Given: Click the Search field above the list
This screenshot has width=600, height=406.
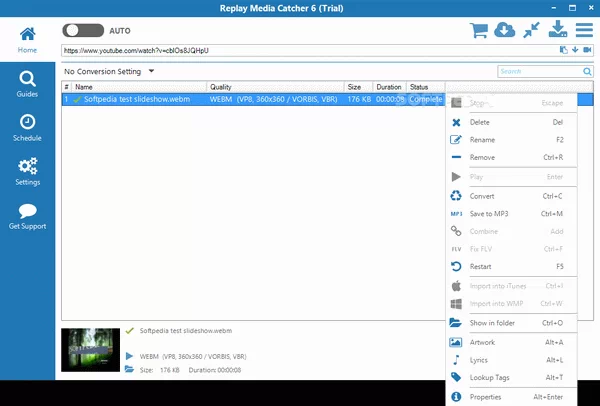Looking at the screenshot, I should pyautogui.click(x=540, y=71).
